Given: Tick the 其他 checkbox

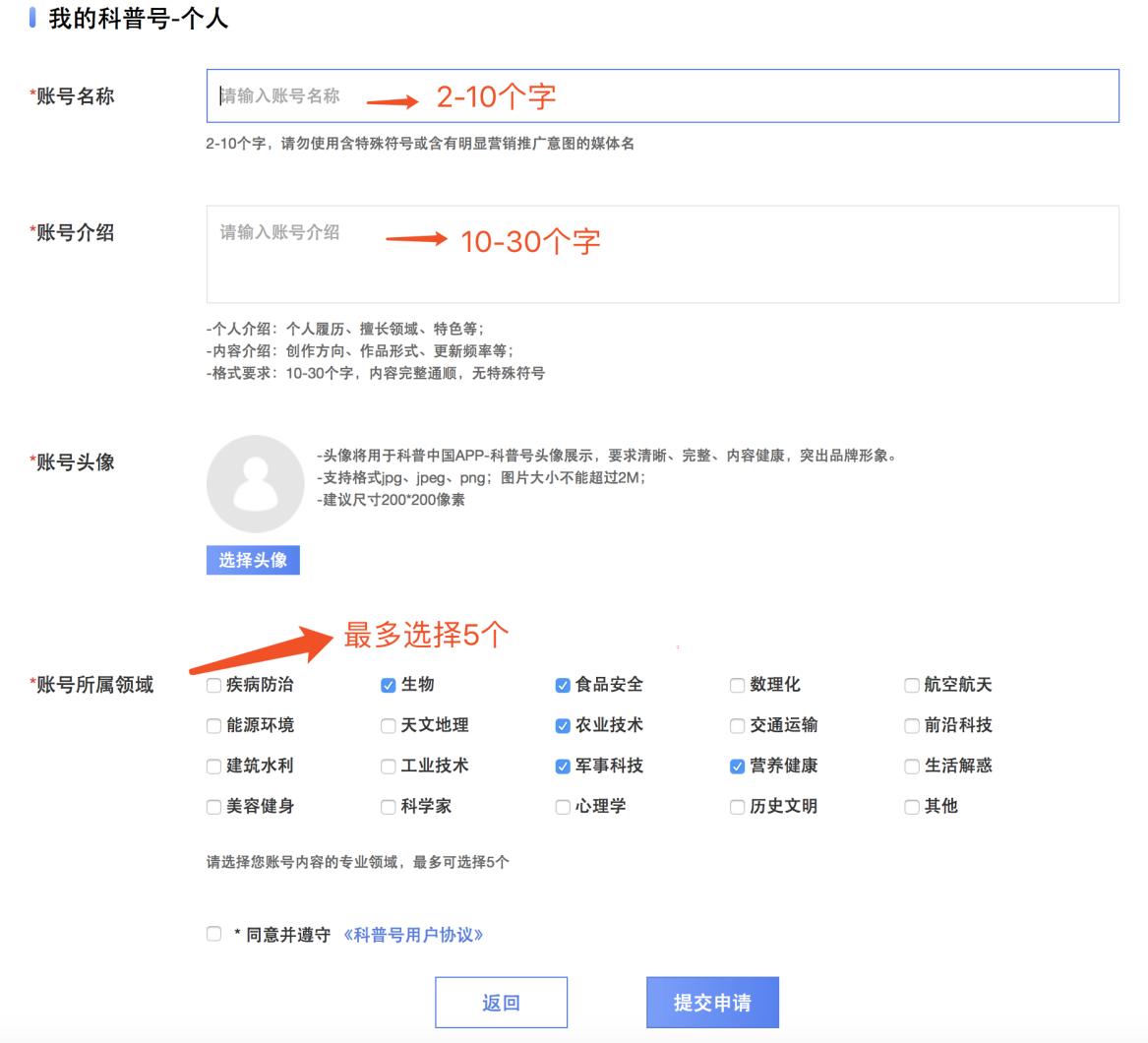Looking at the screenshot, I should click(912, 807).
